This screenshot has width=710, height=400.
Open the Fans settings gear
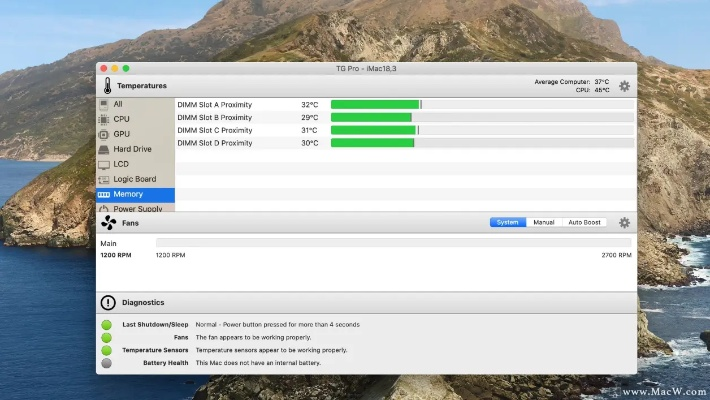click(x=624, y=223)
